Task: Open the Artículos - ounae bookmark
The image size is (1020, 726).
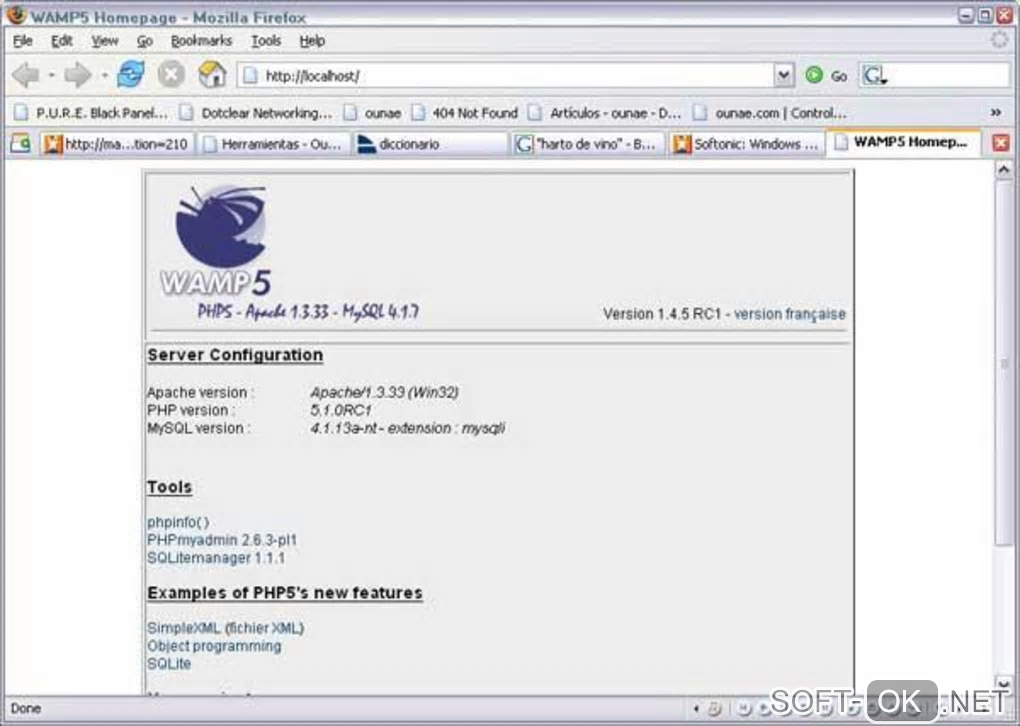Action: tap(604, 113)
